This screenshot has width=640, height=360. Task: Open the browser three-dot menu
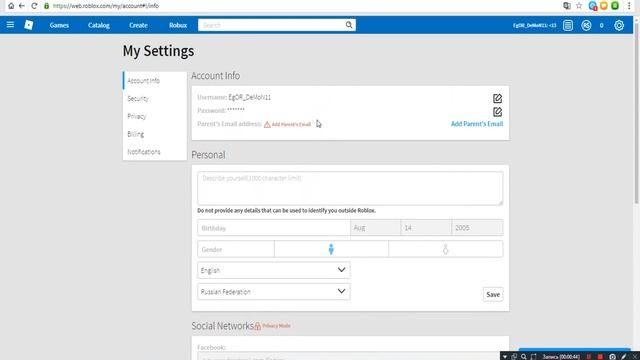coord(629,6)
